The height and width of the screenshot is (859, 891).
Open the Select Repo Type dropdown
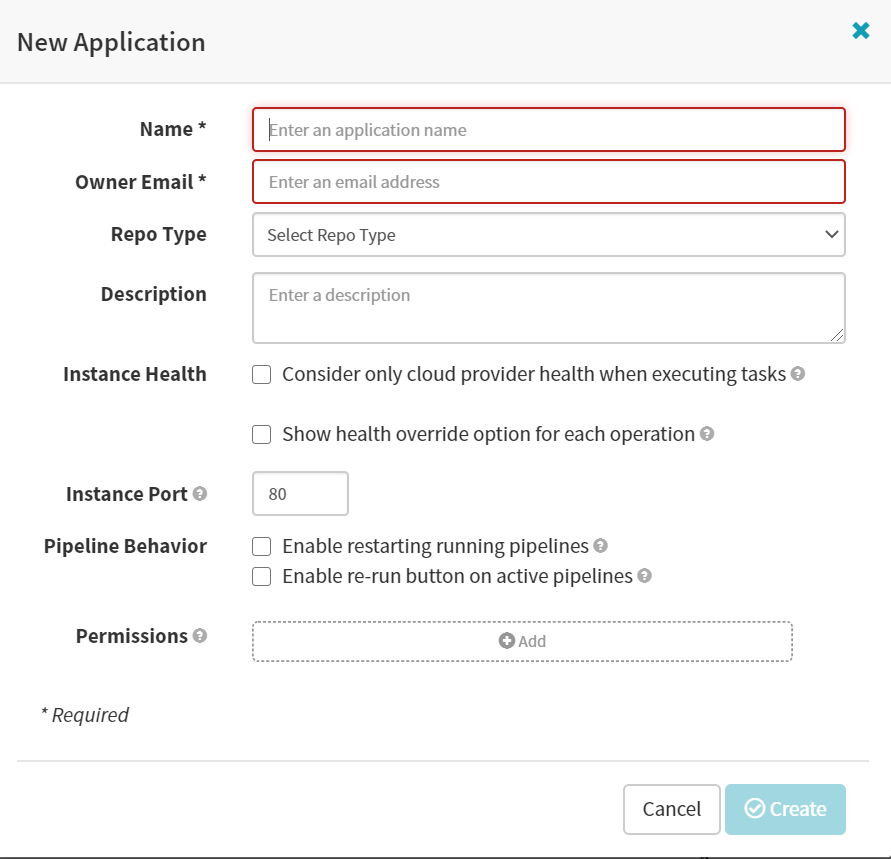548,234
